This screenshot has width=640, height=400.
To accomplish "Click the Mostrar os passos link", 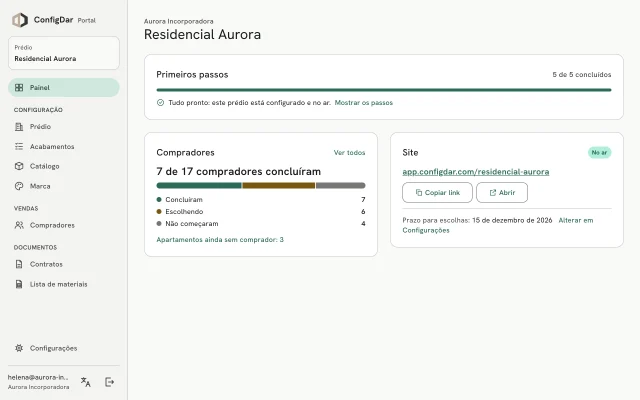I will pyautogui.click(x=364, y=103).
